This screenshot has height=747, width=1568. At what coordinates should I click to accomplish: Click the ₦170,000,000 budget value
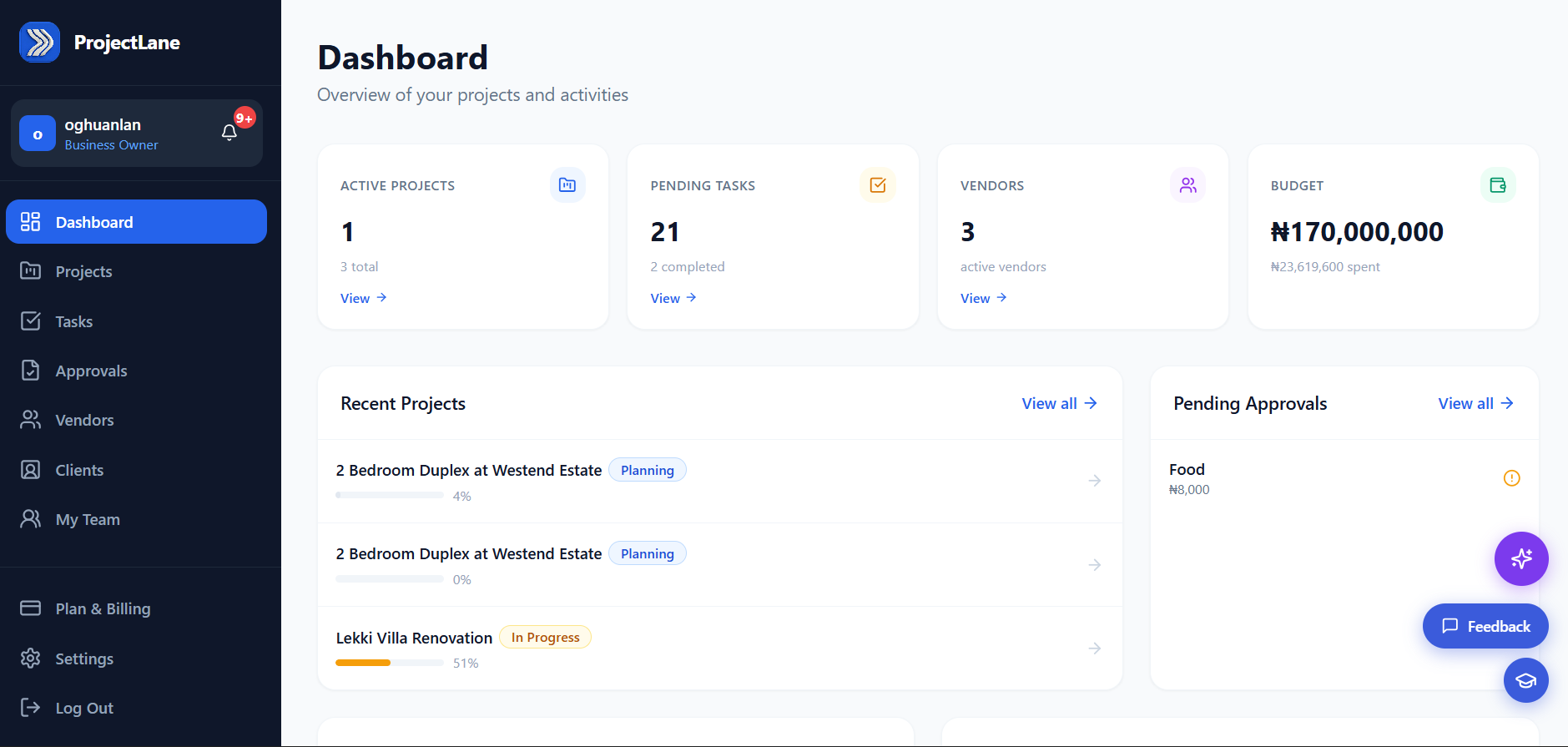point(1357,232)
